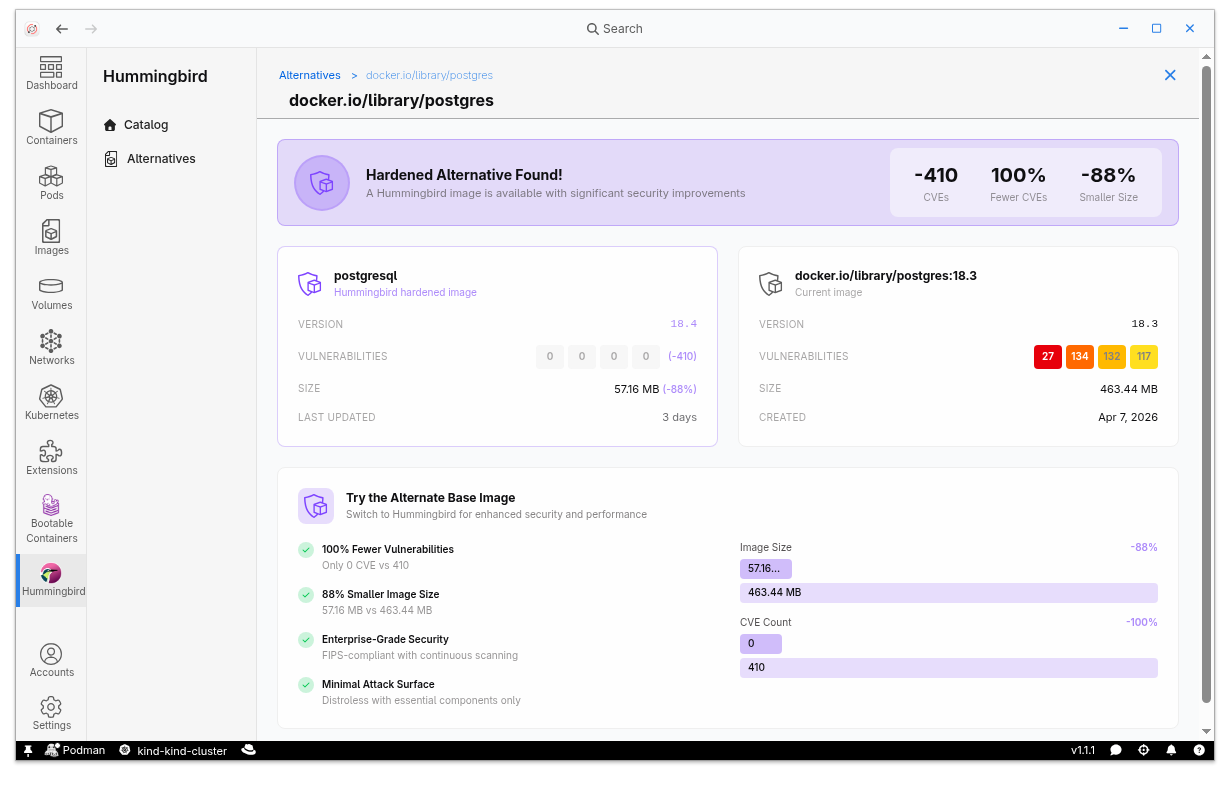The height and width of the screenshot is (793, 1230).
Task: Click the postgresql hardened image title
Action: (x=366, y=276)
